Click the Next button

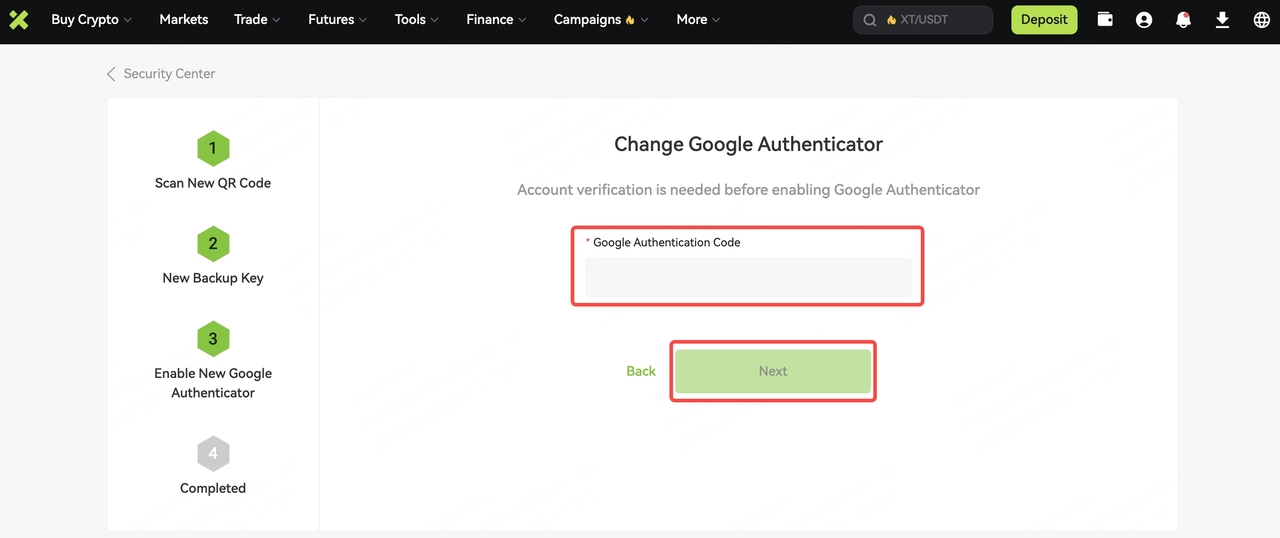(x=773, y=371)
